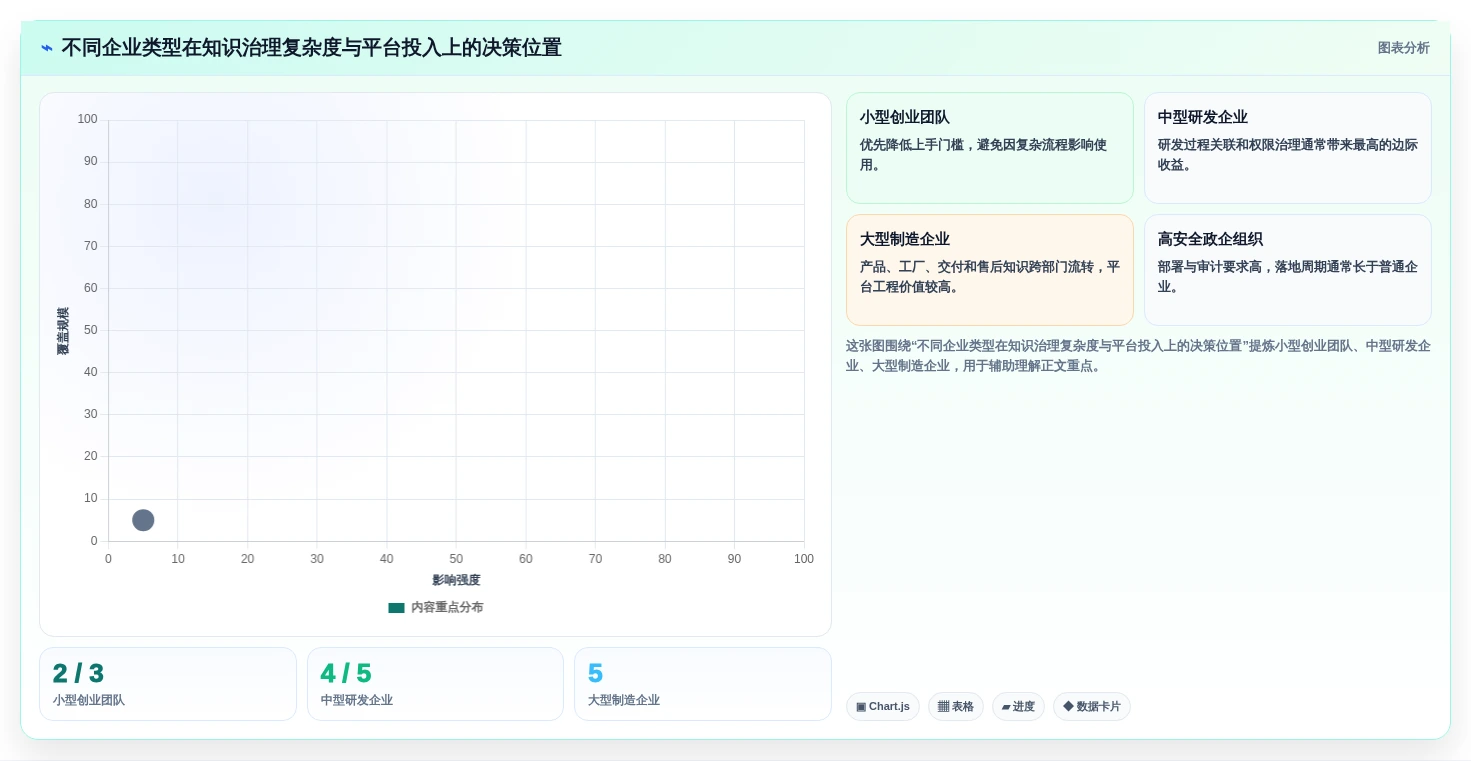
Task: Click the gray bubble data point on chart
Action: pyautogui.click(x=143, y=520)
